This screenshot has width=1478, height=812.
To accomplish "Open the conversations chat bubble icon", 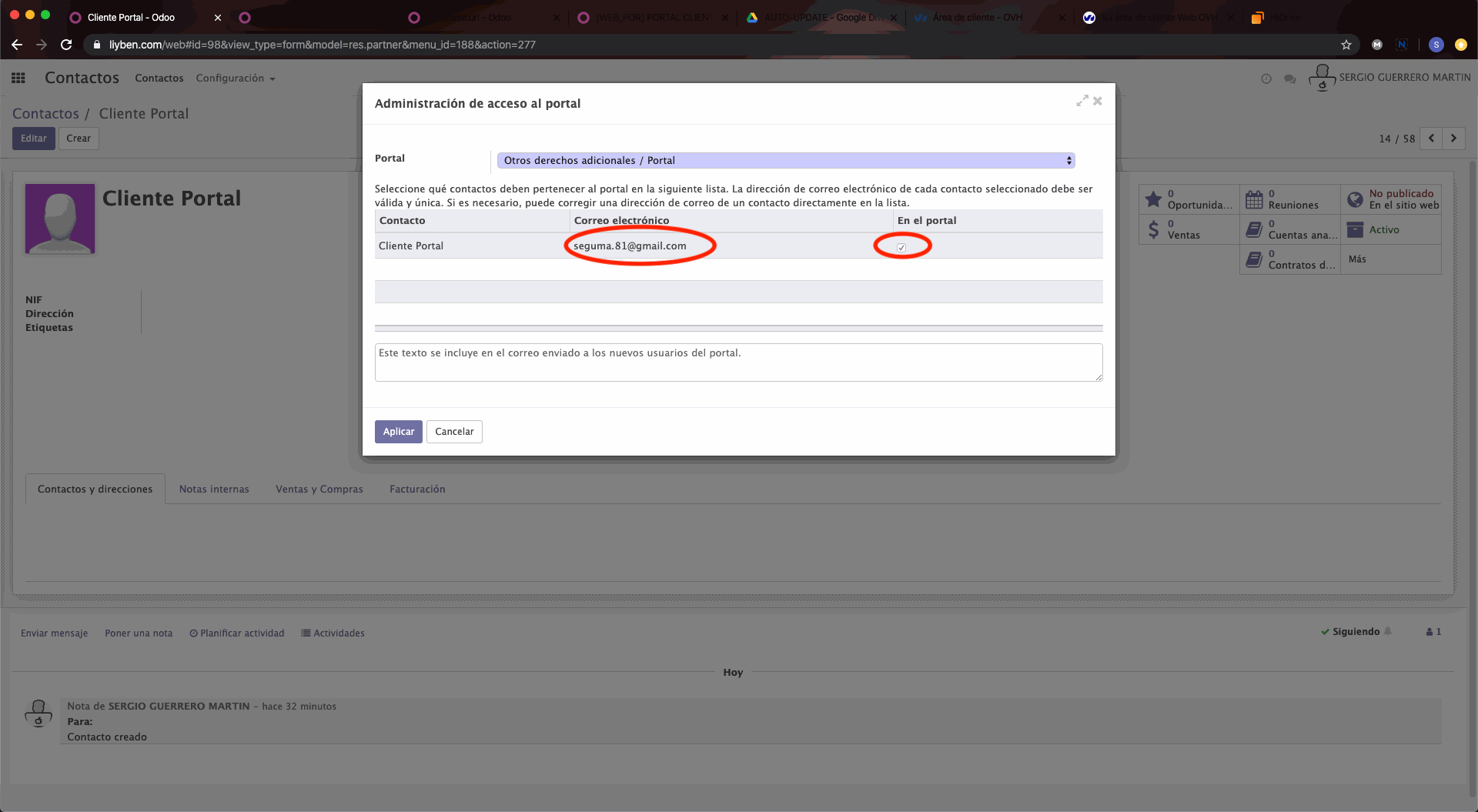I will pyautogui.click(x=1290, y=79).
